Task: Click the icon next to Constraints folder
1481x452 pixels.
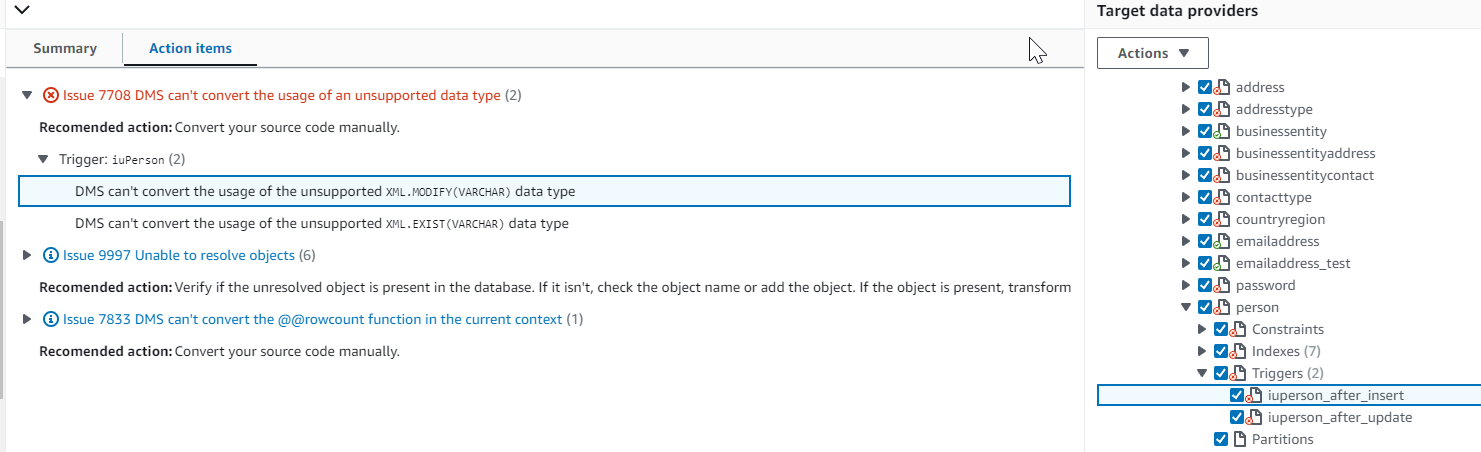Action: click(1238, 329)
